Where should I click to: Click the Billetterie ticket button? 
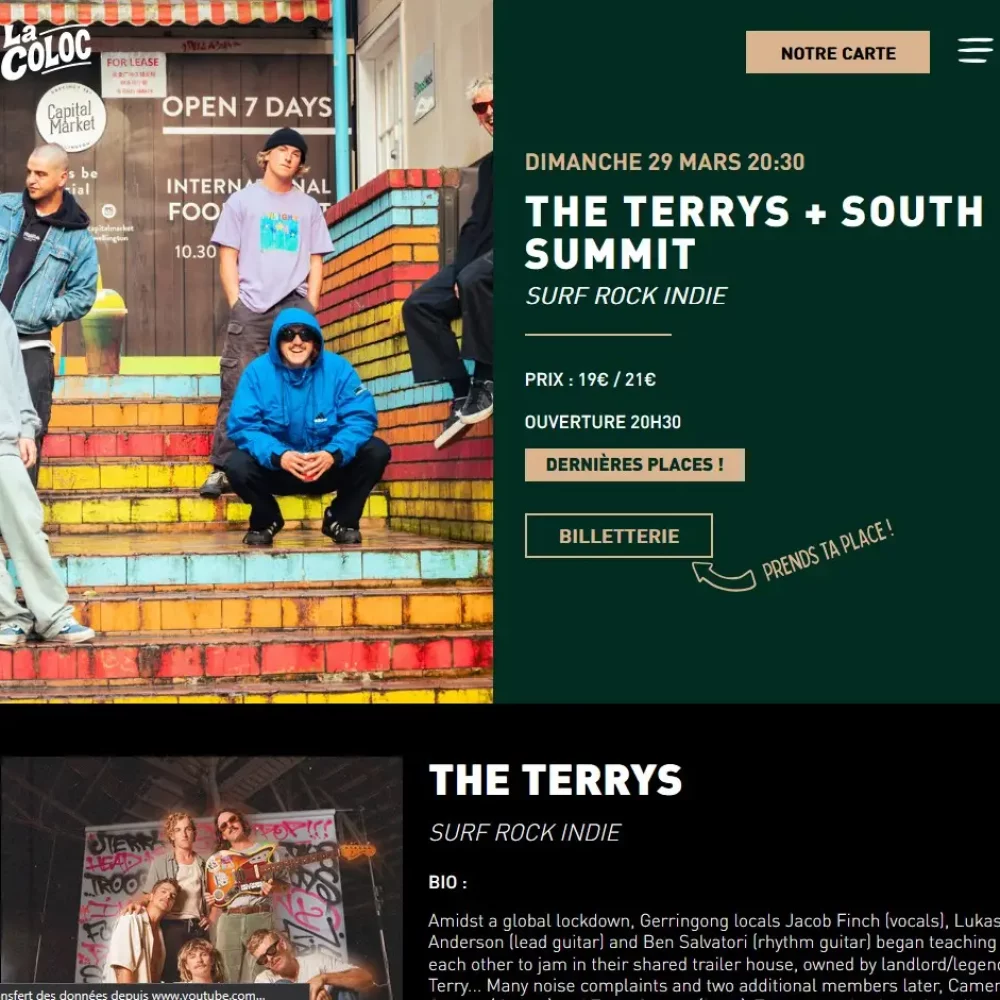coord(619,536)
